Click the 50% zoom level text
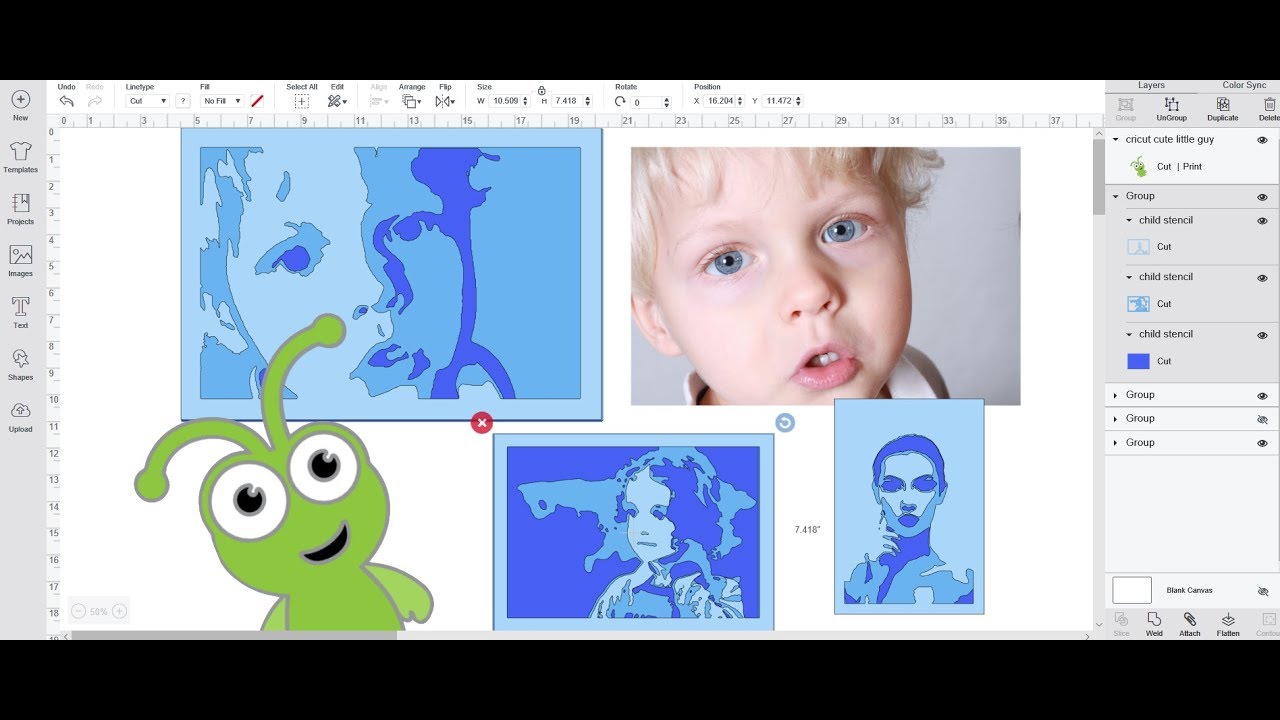Image resolution: width=1280 pixels, height=720 pixels. [98, 611]
